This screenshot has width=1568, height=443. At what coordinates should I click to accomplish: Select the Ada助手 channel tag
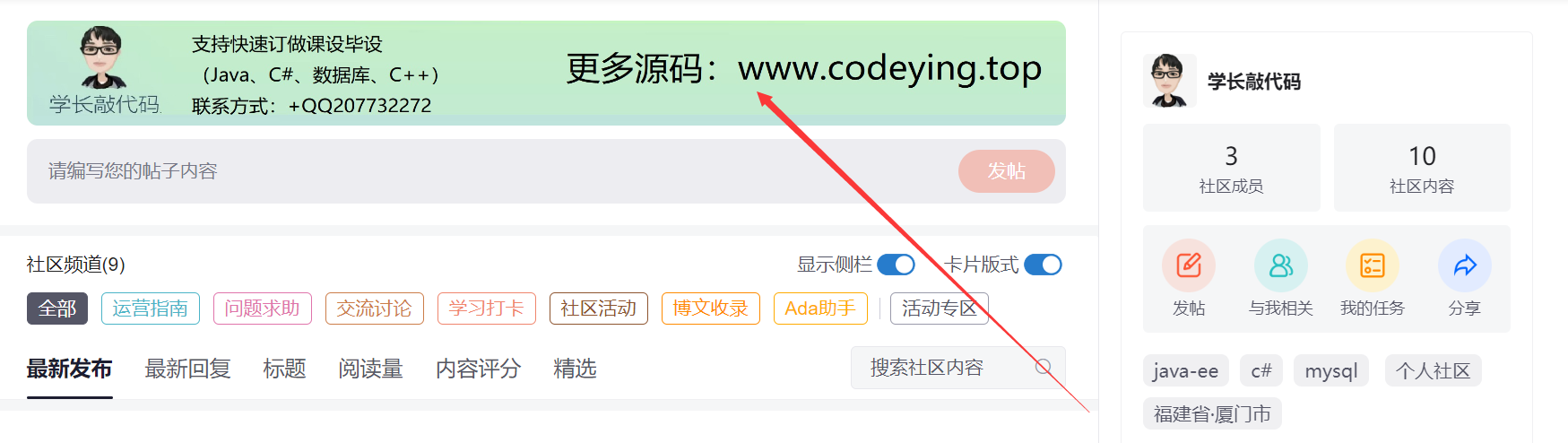820,308
